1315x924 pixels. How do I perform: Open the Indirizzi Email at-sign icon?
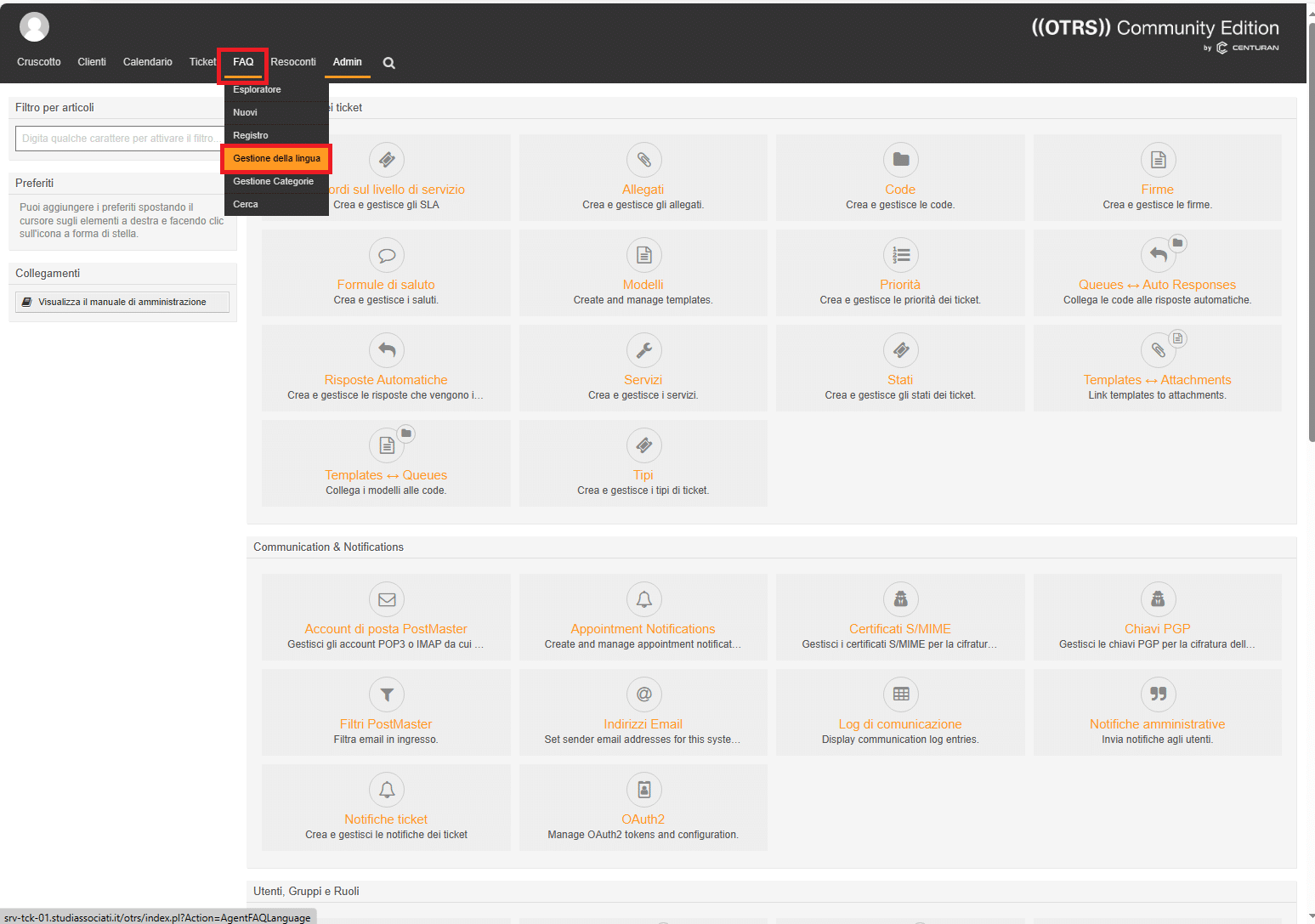tap(643, 694)
